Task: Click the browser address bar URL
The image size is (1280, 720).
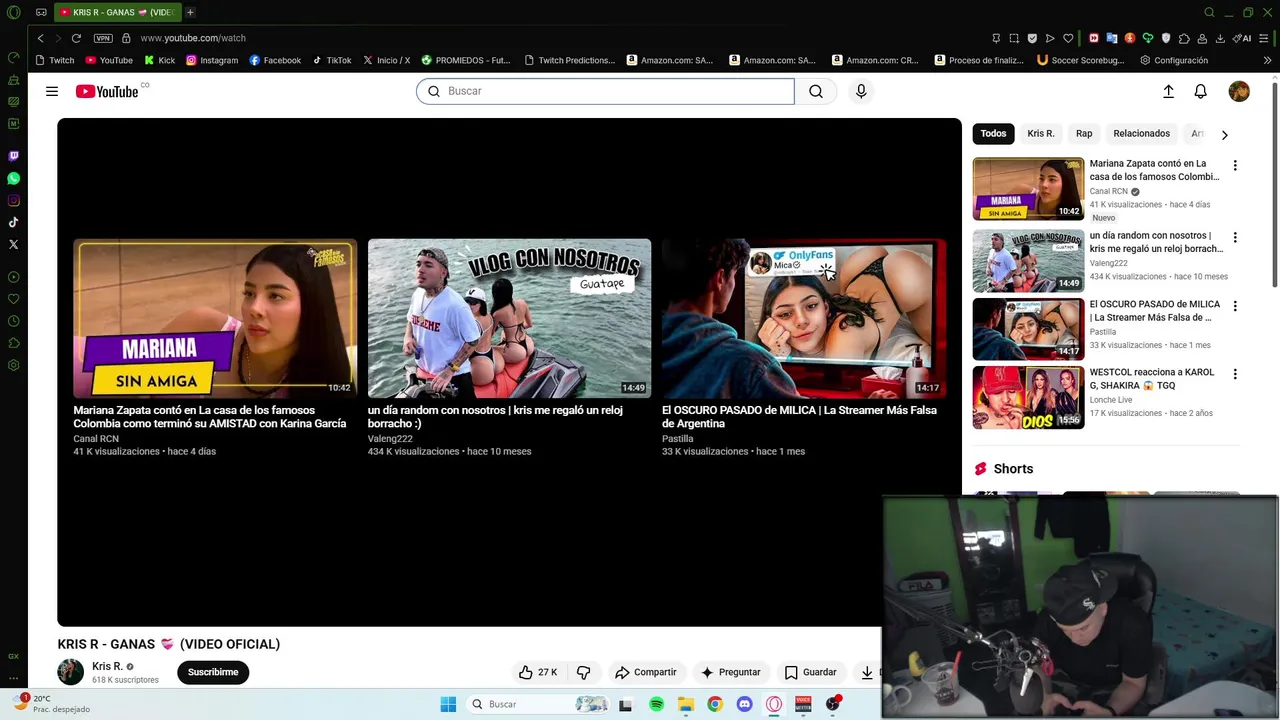Action: [x=193, y=38]
